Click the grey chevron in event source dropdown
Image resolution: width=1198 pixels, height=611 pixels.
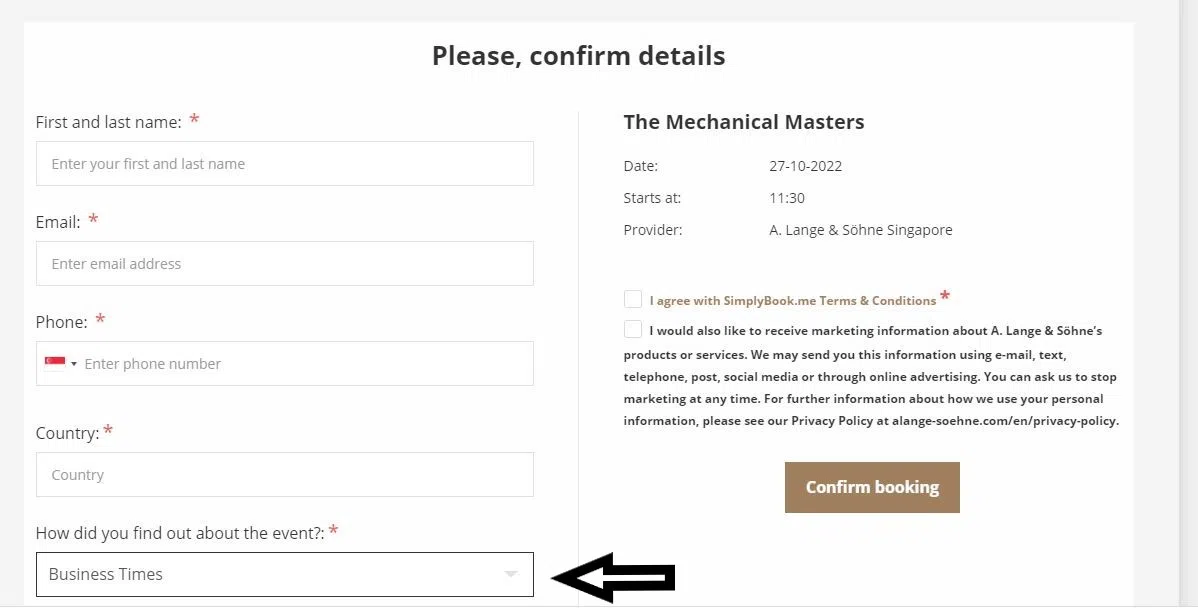coord(511,574)
